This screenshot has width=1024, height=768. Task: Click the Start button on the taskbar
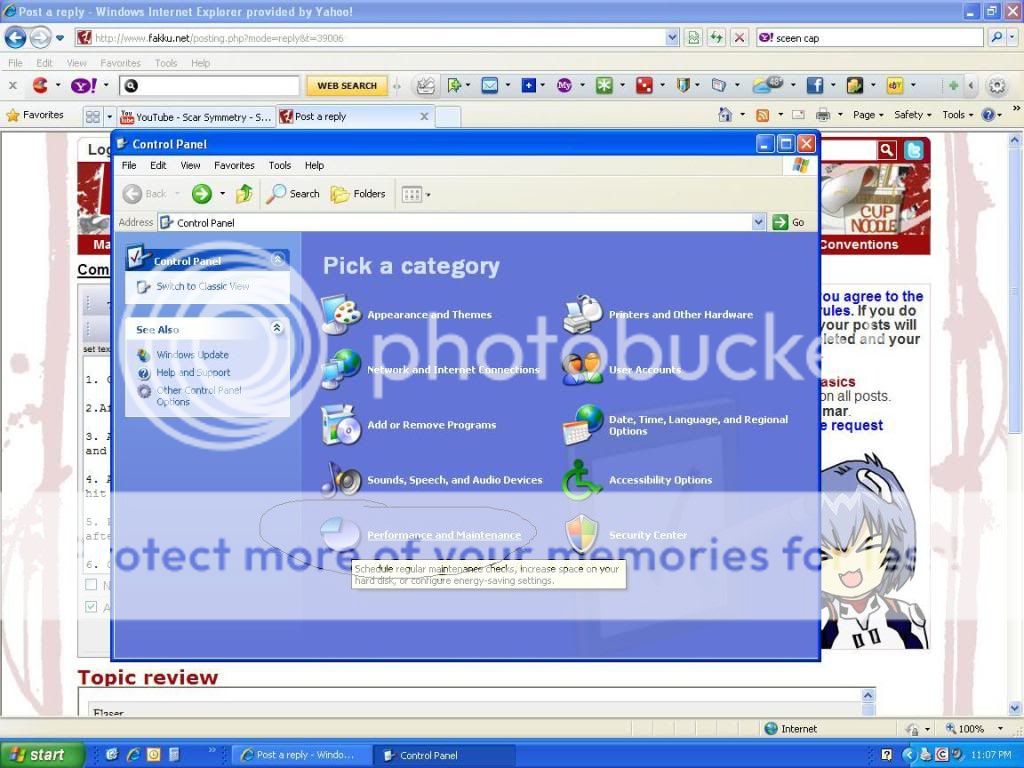(x=37, y=755)
